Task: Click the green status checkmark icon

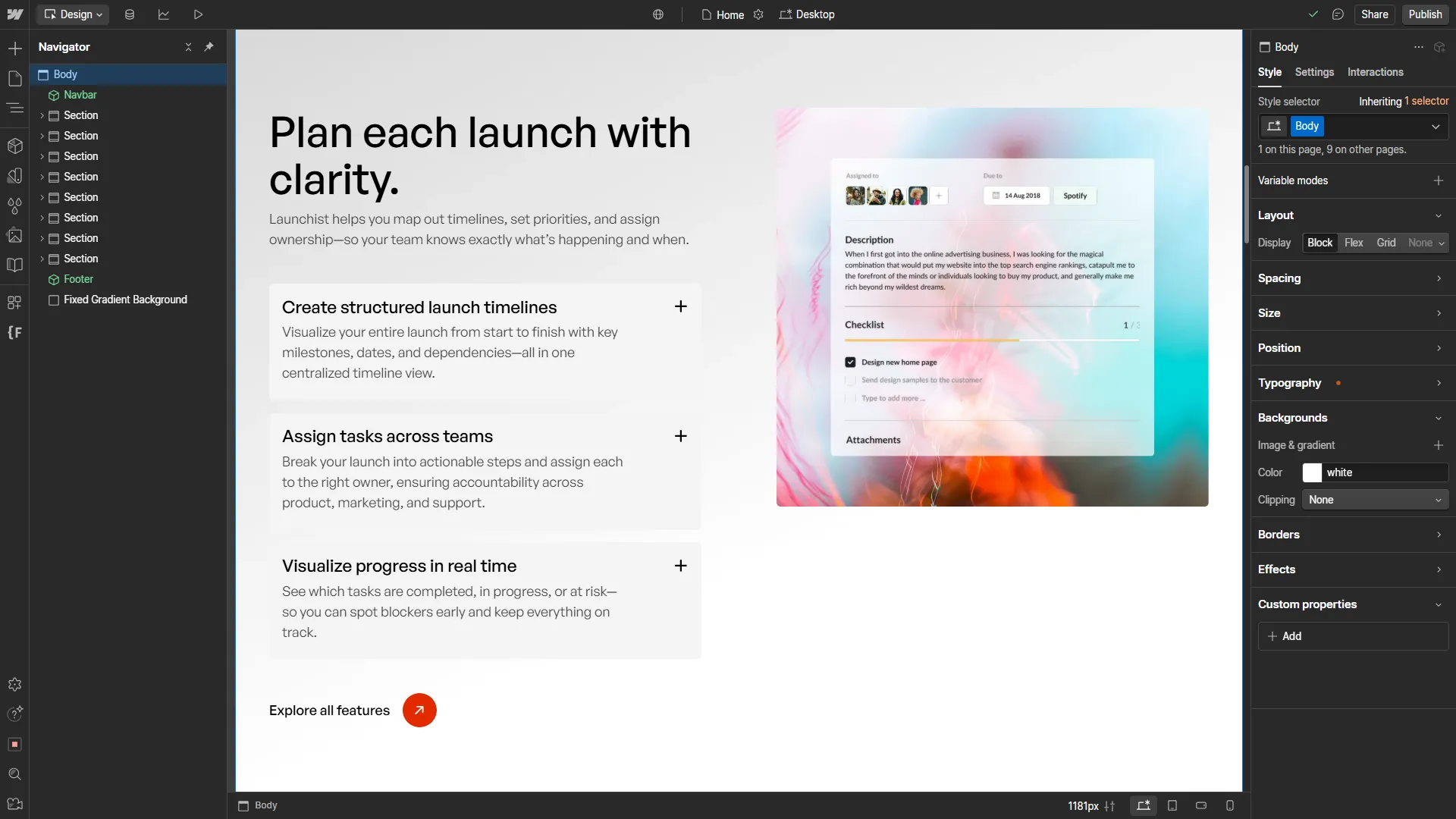Action: pos(1313,14)
